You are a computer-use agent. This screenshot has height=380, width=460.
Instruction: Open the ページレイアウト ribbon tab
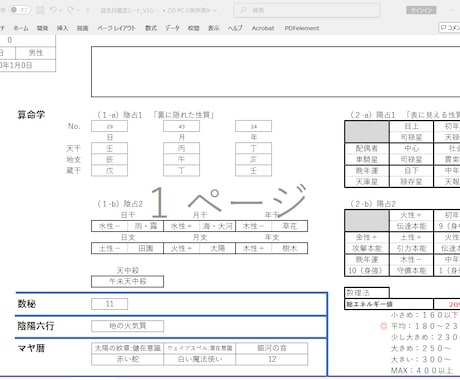[x=117, y=28]
